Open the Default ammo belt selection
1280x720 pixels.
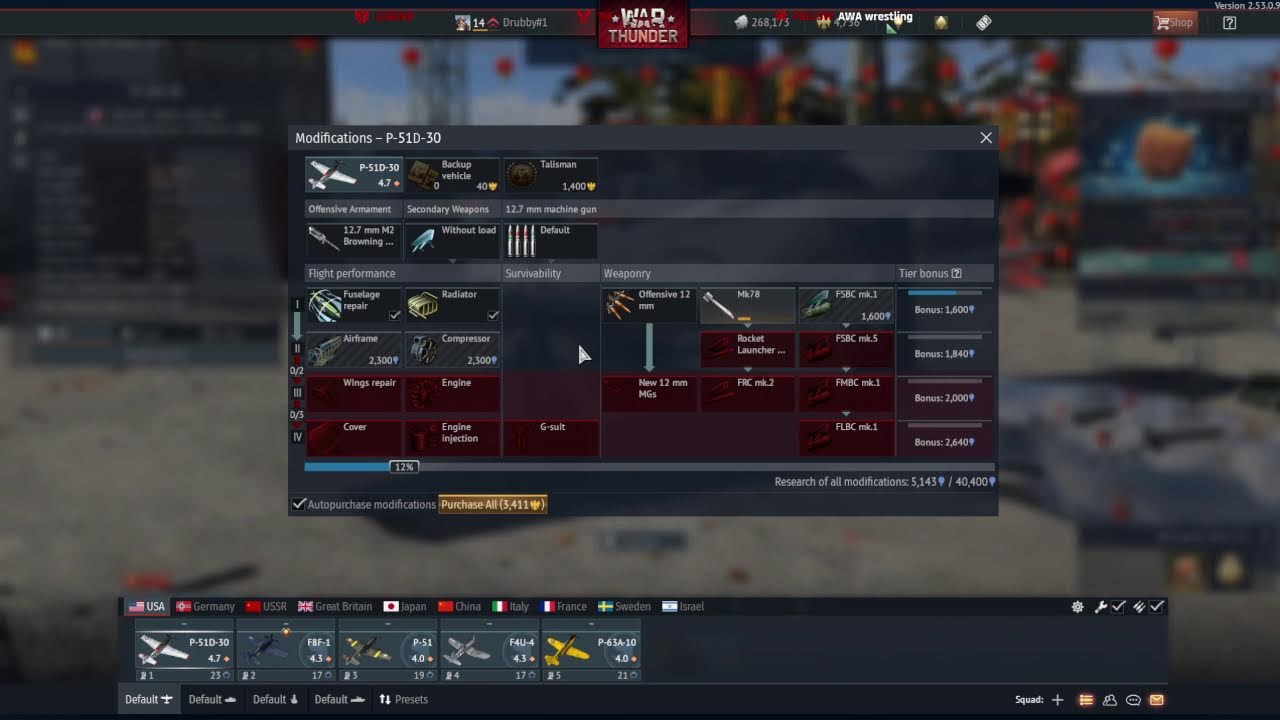tap(550, 240)
